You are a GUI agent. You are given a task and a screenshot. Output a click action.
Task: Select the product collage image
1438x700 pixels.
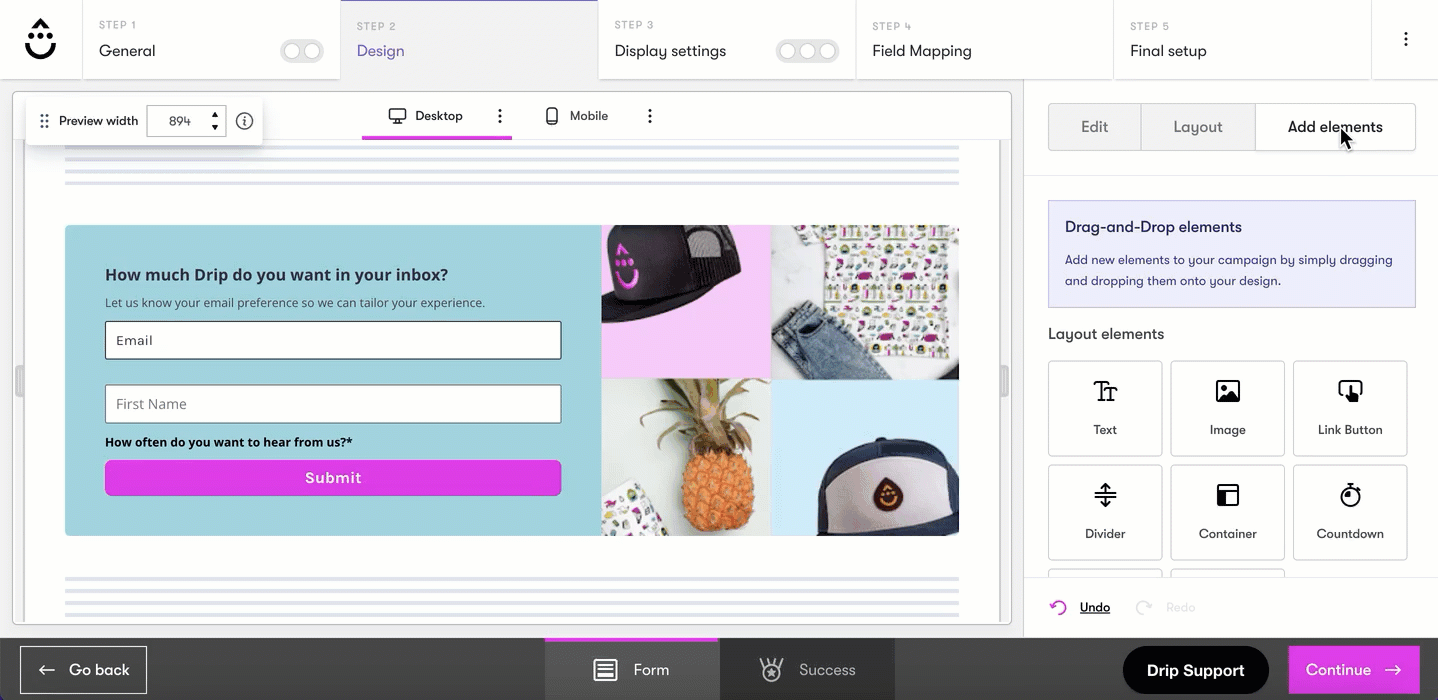click(x=780, y=380)
